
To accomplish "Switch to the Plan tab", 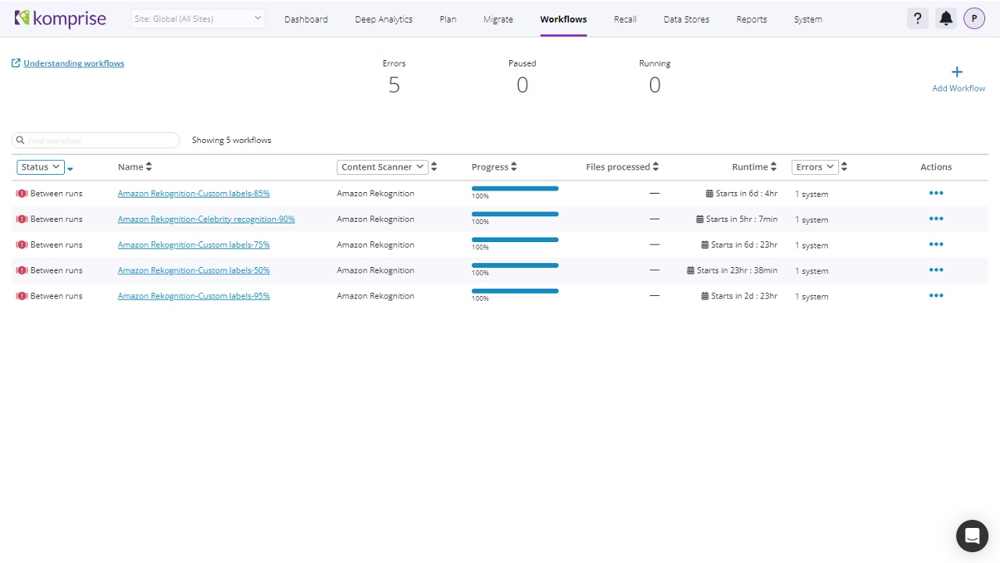I will 448,19.
